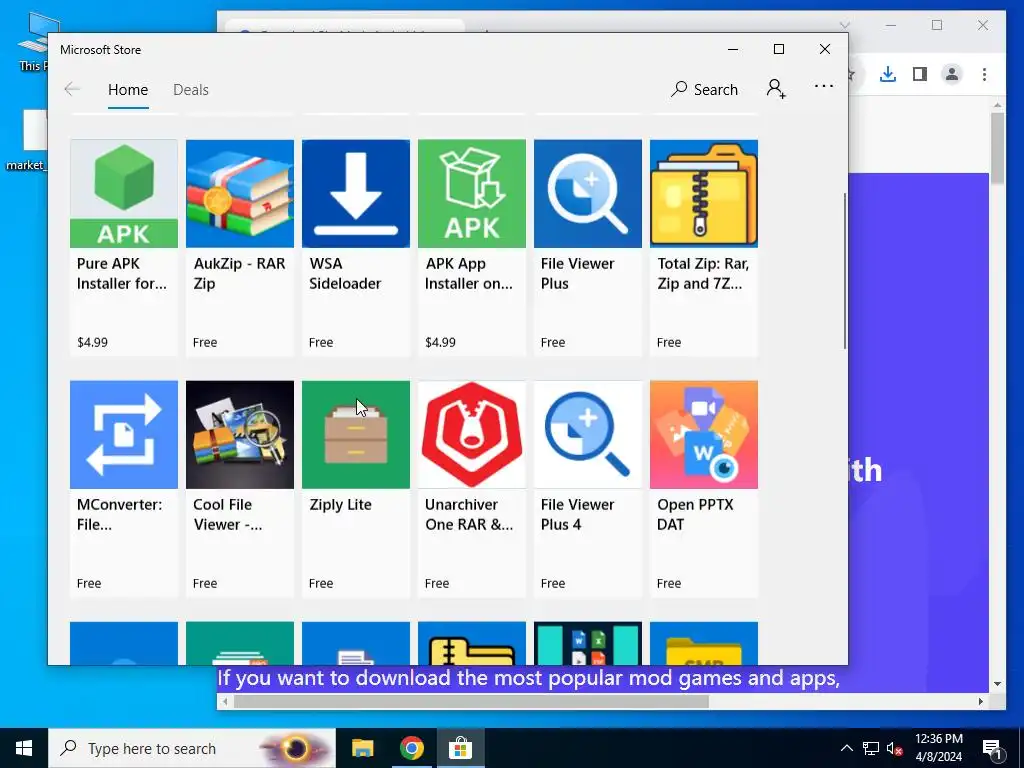Switch to Chrome in the taskbar
Screen dimensions: 1024x768
pyautogui.click(x=411, y=748)
